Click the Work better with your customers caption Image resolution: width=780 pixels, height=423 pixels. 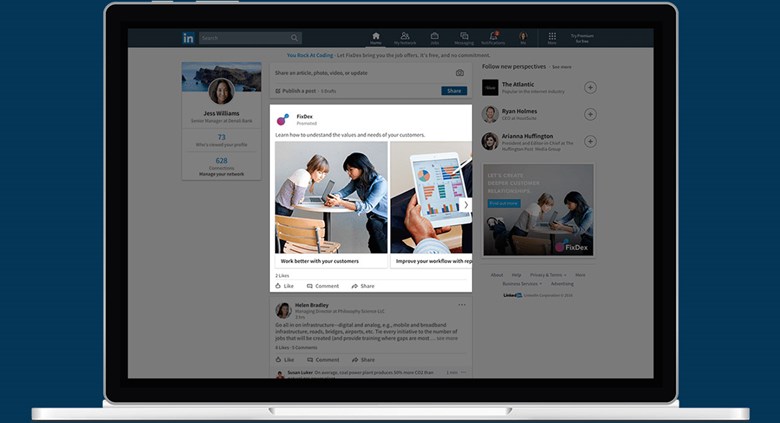click(x=319, y=261)
